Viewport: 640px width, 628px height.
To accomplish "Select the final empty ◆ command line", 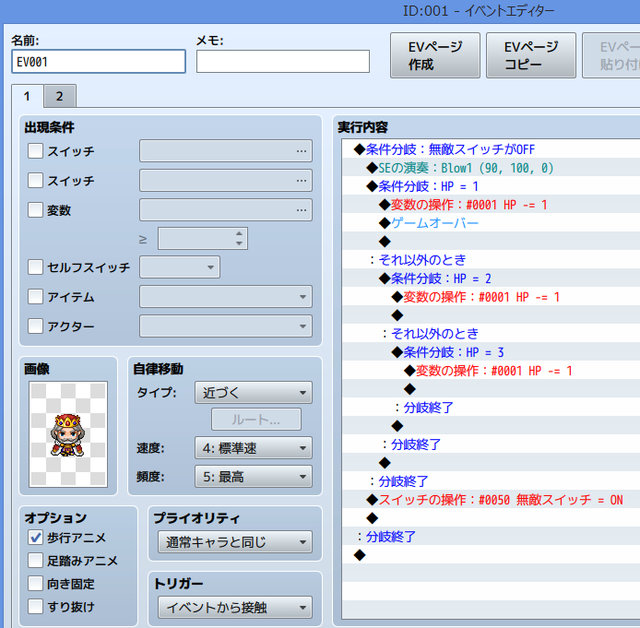I will click(x=491, y=555).
